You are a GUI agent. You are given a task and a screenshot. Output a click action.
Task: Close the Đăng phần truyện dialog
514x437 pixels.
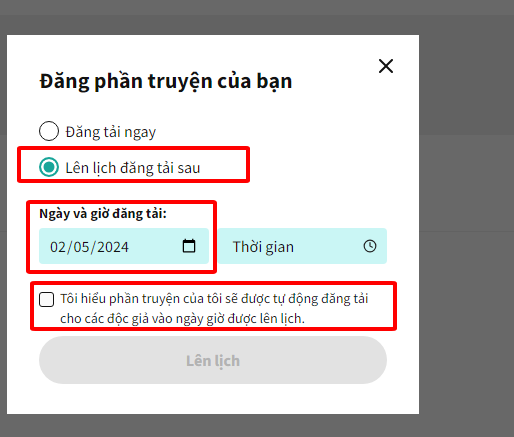pos(386,66)
